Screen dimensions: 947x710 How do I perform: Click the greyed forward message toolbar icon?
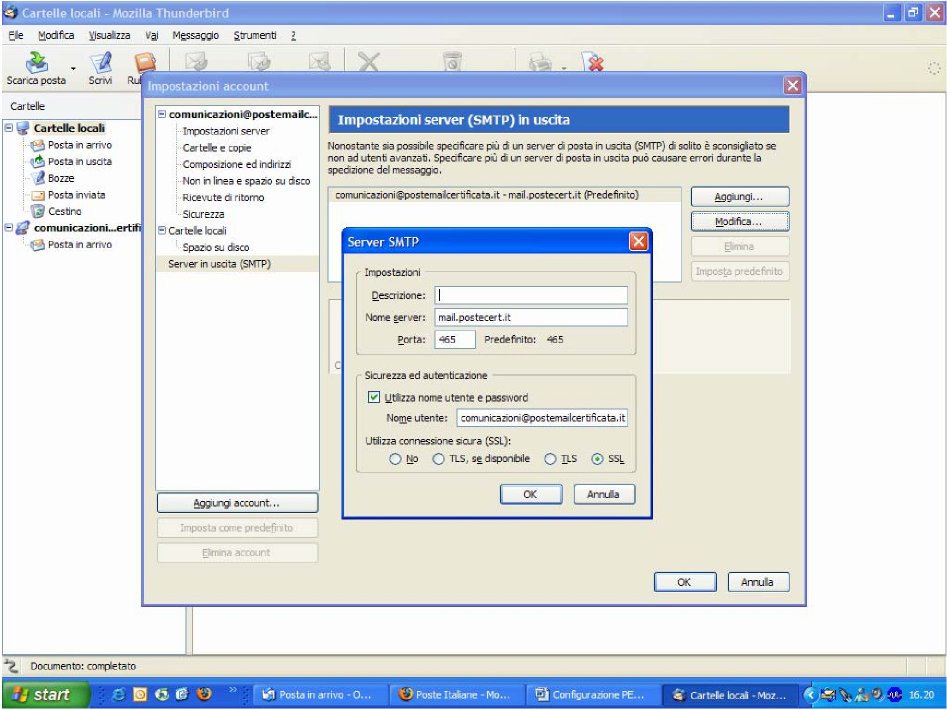tap(319, 62)
